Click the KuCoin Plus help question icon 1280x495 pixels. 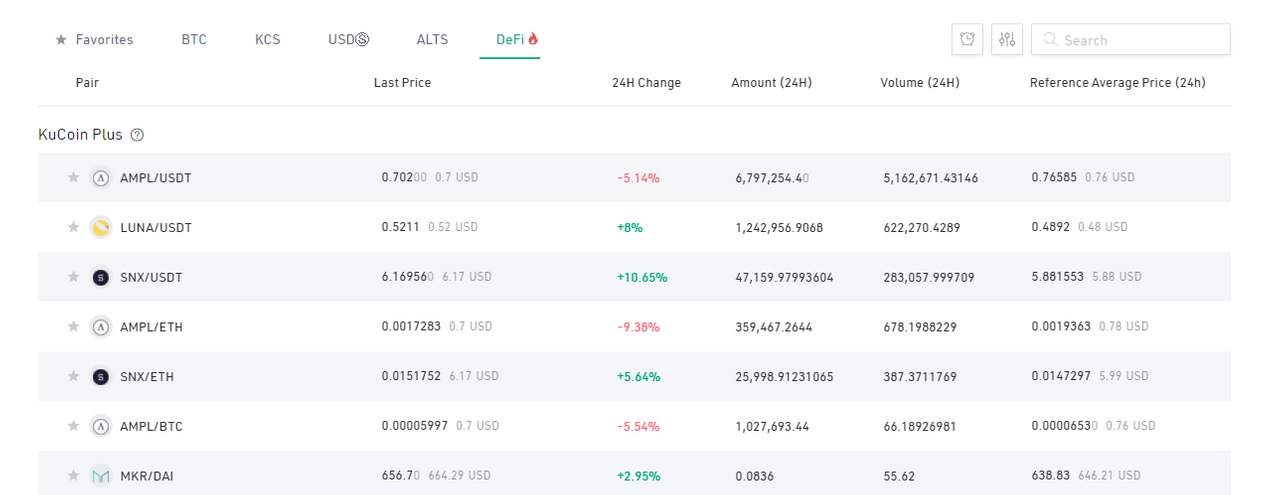pos(137,135)
